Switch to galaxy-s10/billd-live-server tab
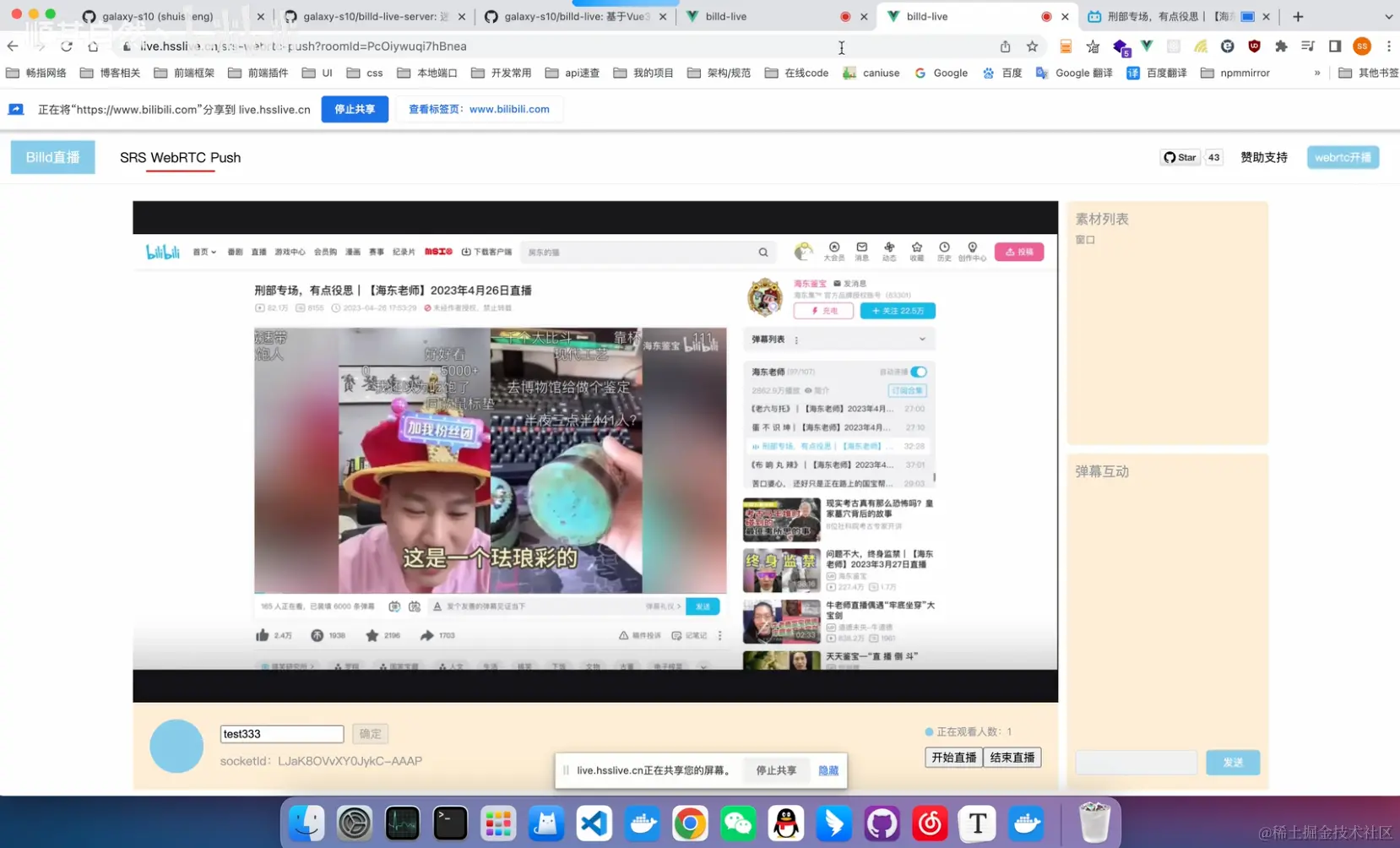Viewport: 1400px width, 848px height. pyautogui.click(x=374, y=16)
